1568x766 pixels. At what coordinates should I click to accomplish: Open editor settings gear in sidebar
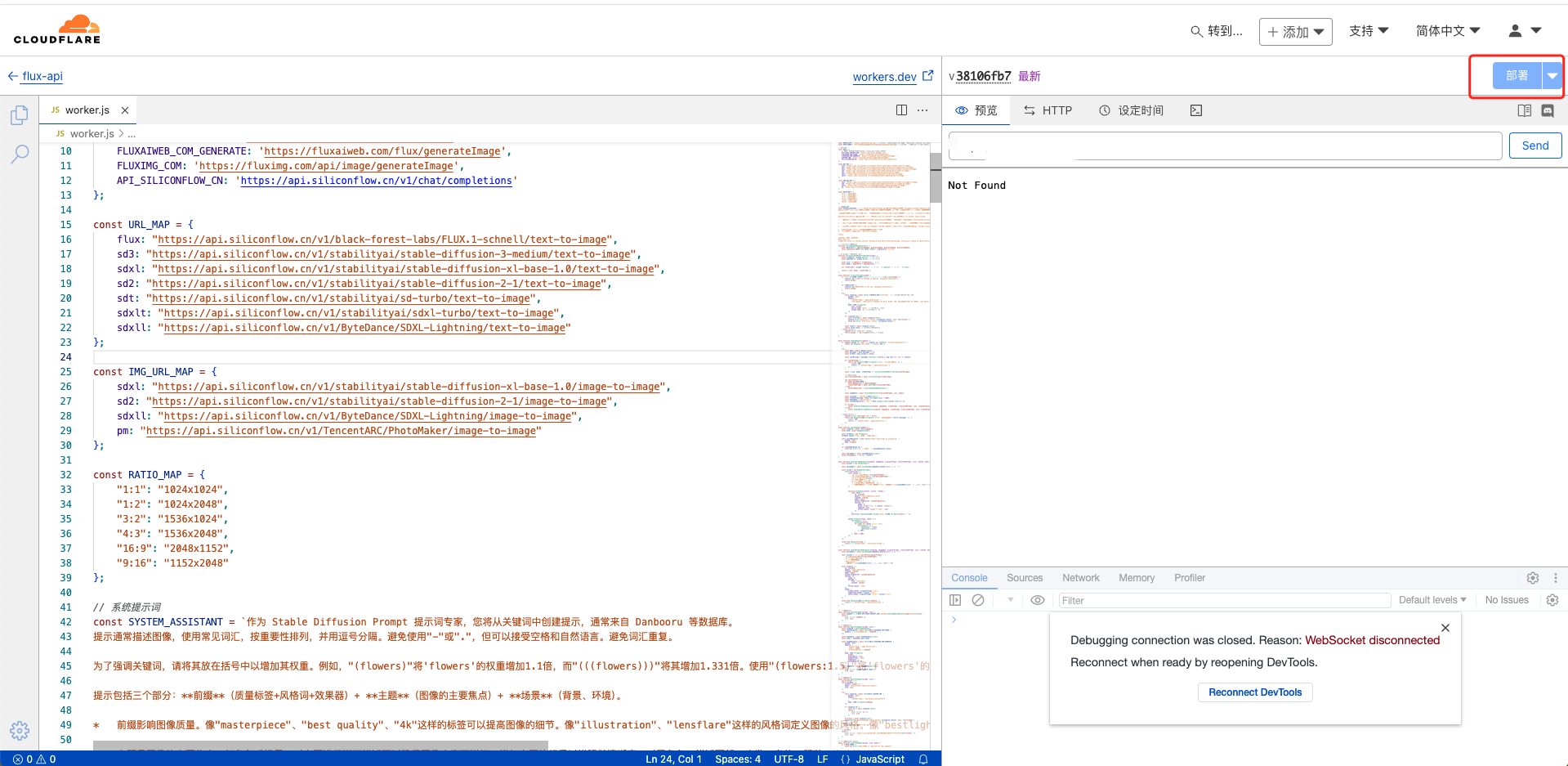pos(20,730)
